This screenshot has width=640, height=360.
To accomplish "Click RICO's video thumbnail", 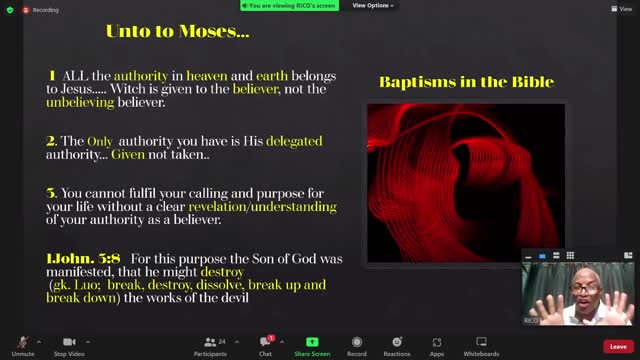I will 578,293.
